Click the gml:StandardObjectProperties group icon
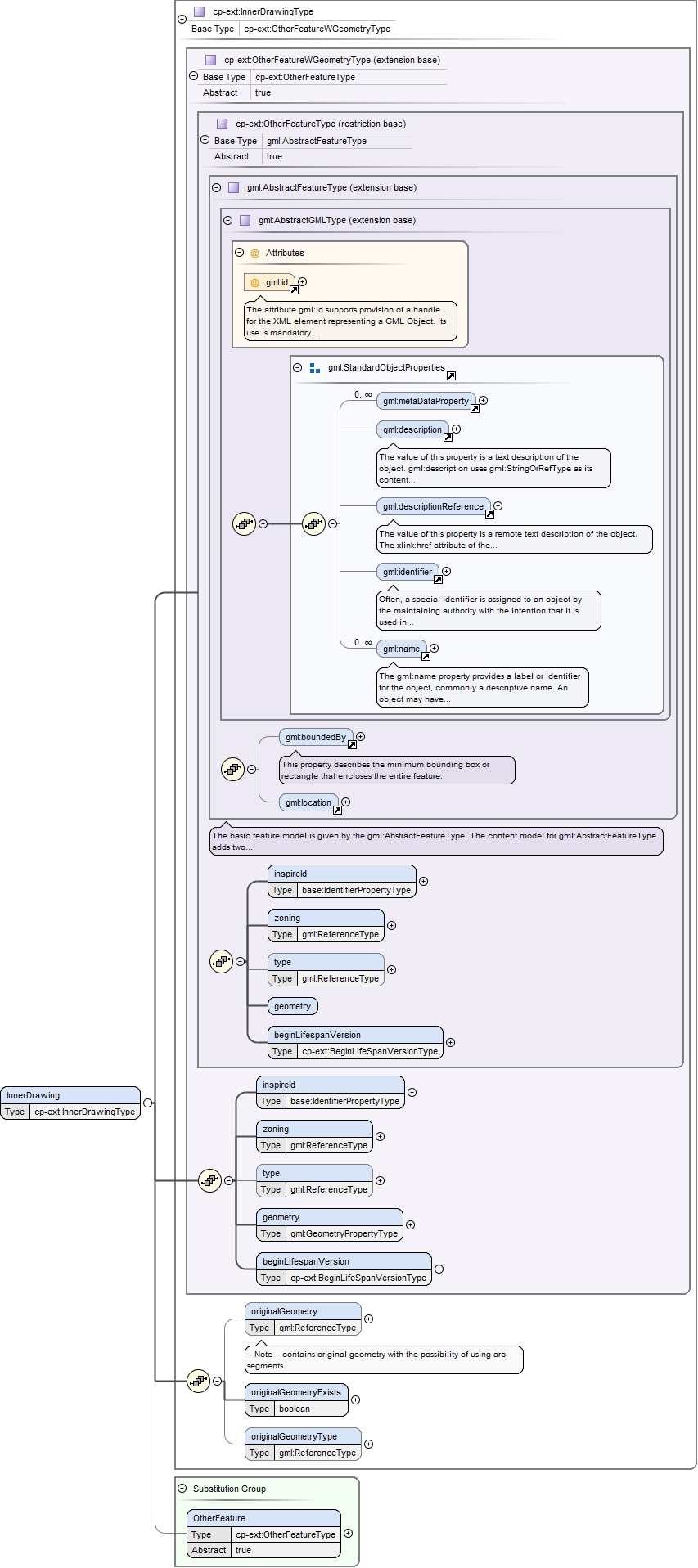Image resolution: width=698 pixels, height=1568 pixels. (x=315, y=368)
